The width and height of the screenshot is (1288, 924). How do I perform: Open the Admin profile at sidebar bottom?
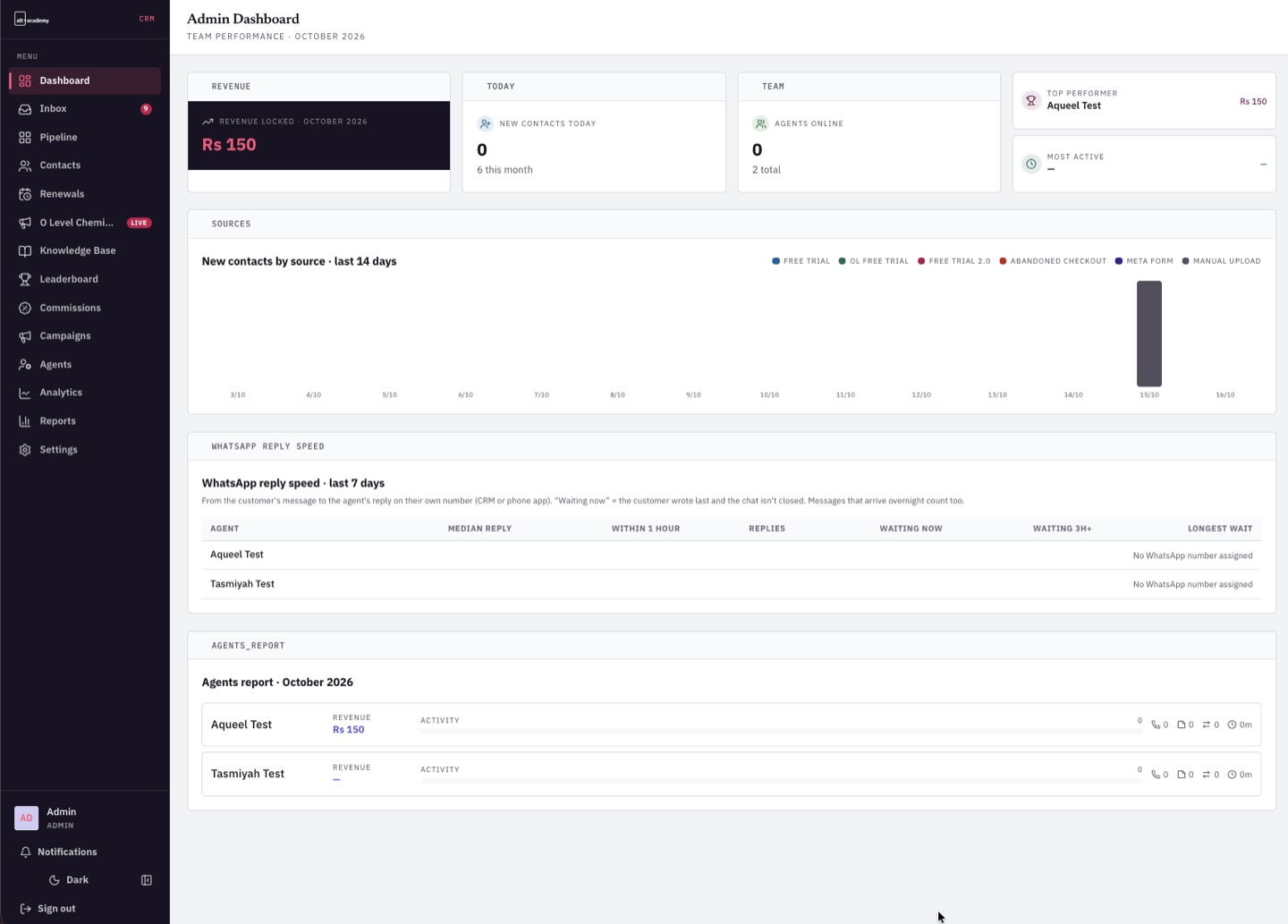85,818
